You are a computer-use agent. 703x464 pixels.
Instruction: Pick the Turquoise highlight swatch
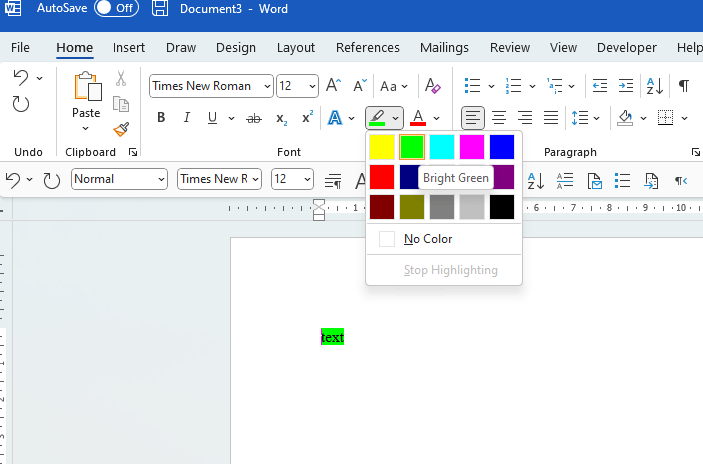(442, 147)
